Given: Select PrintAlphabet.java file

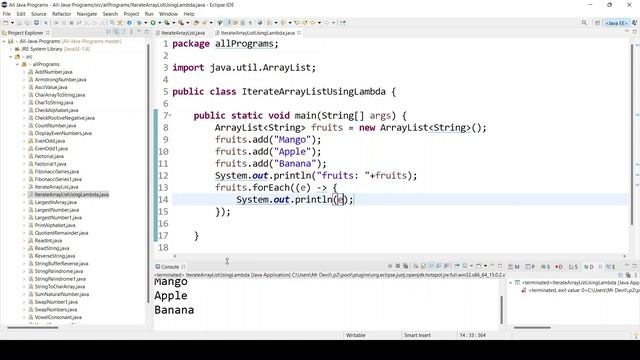Looking at the screenshot, I should point(55,225).
